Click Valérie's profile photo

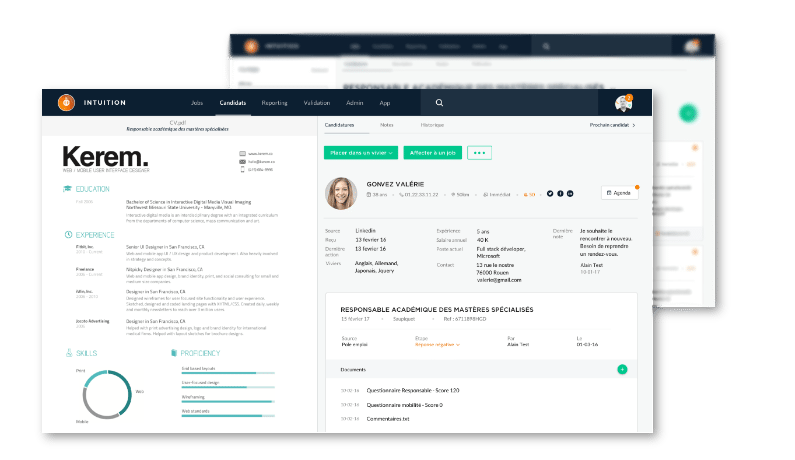(341, 193)
